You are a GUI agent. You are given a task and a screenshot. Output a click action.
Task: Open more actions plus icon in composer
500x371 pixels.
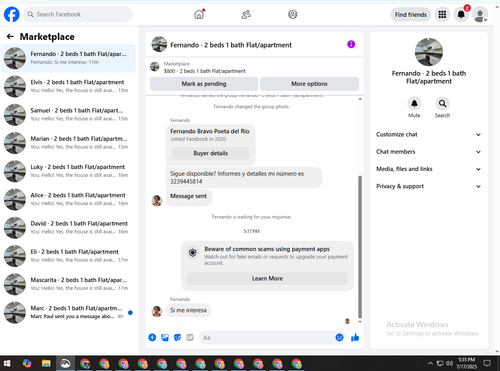[x=152, y=337]
